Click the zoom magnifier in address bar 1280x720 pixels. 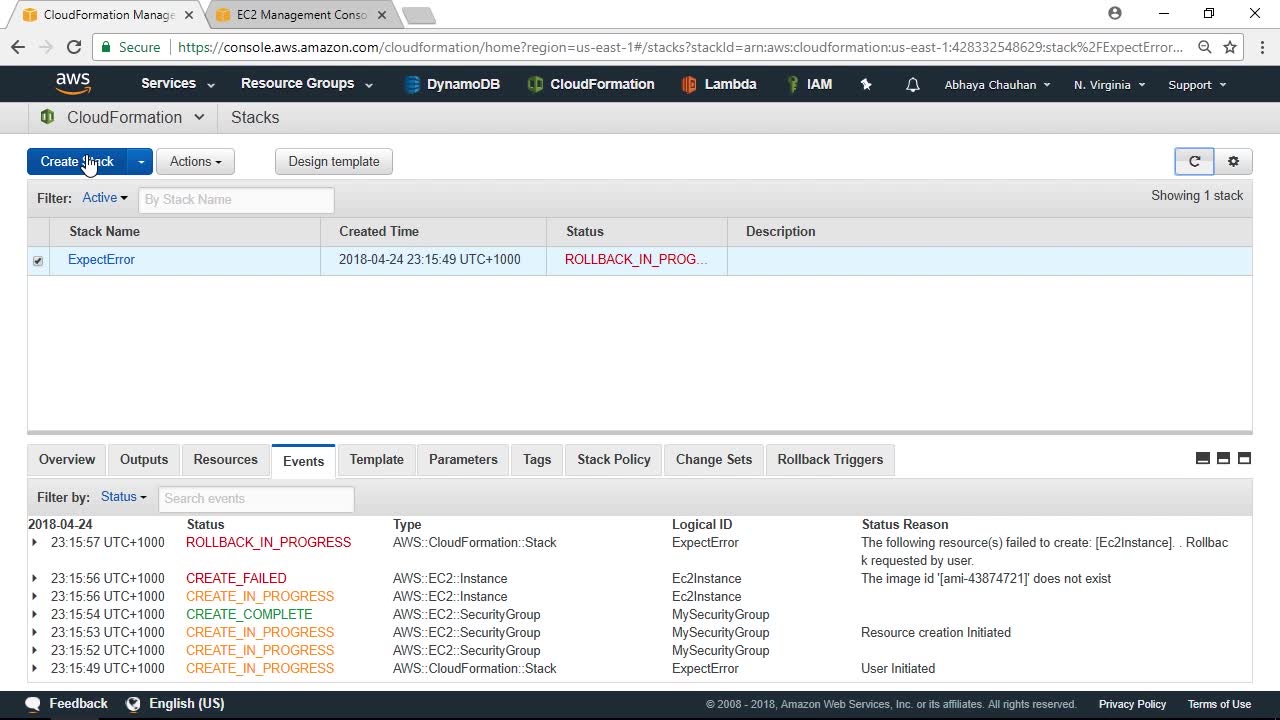pos(1205,47)
